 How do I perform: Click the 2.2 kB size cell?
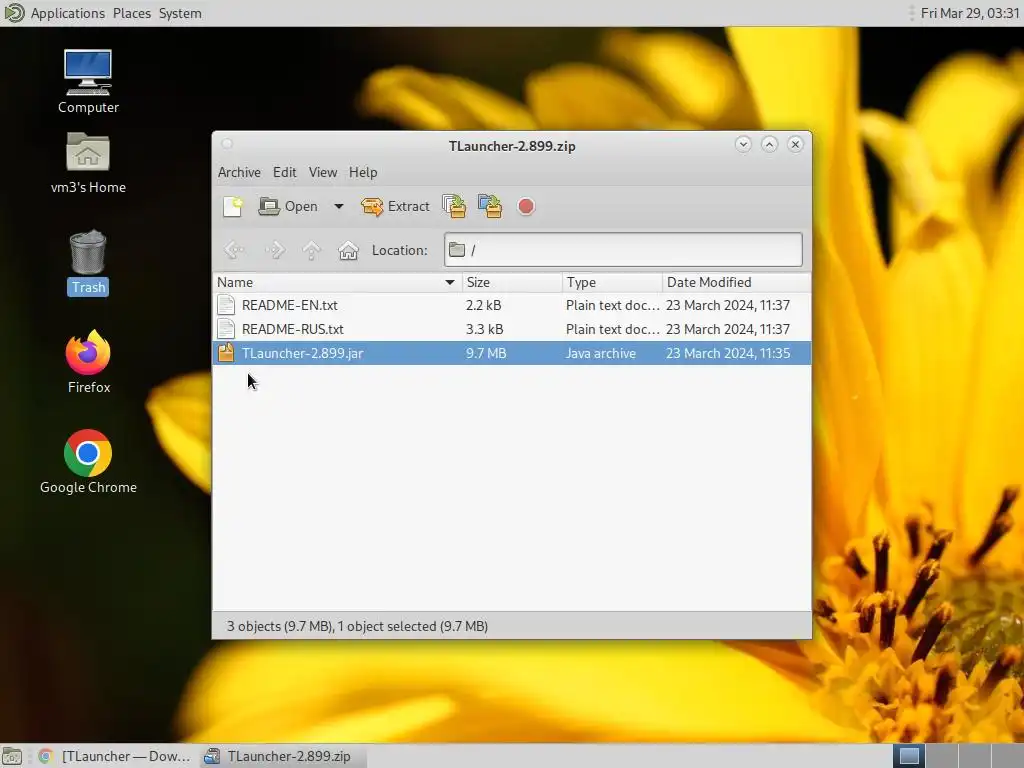[483, 305]
